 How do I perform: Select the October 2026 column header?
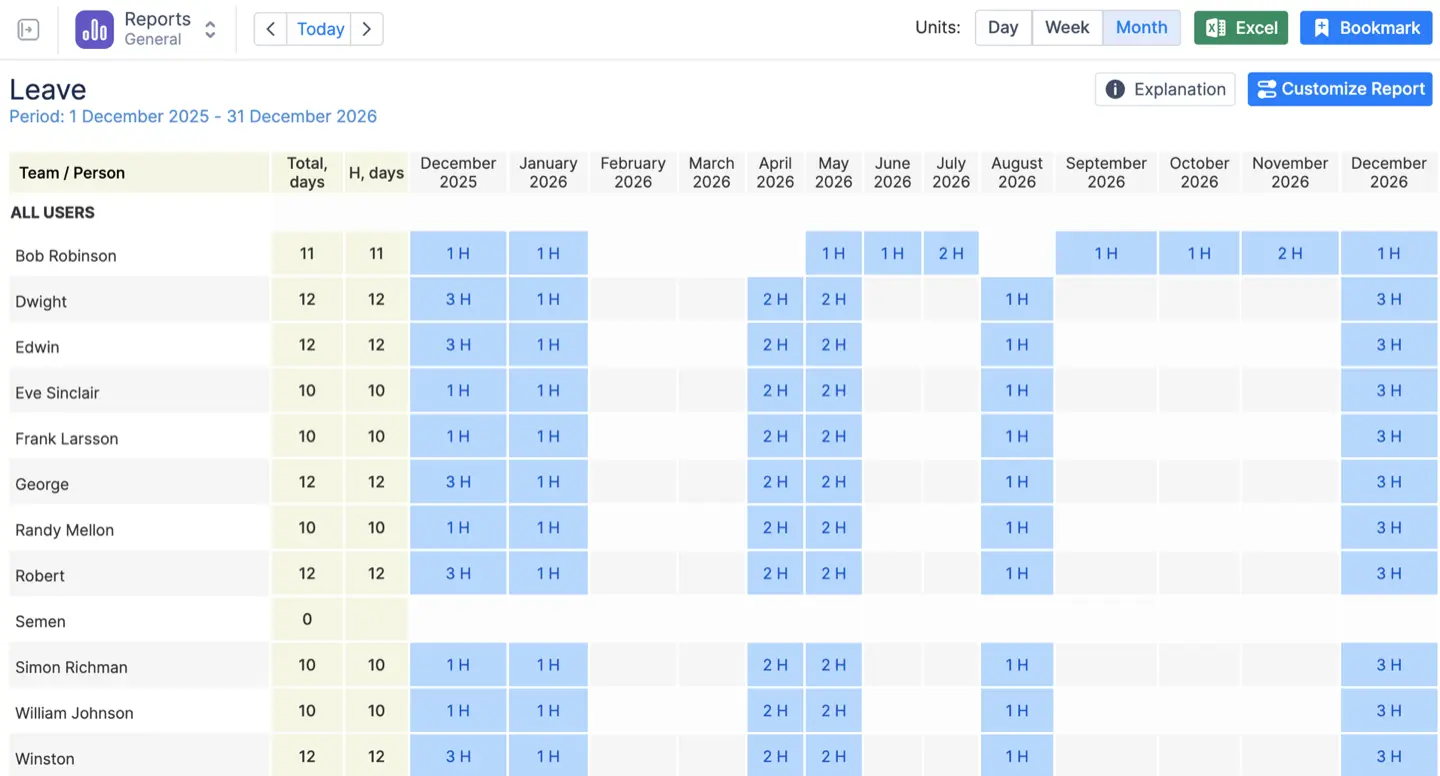point(1199,172)
